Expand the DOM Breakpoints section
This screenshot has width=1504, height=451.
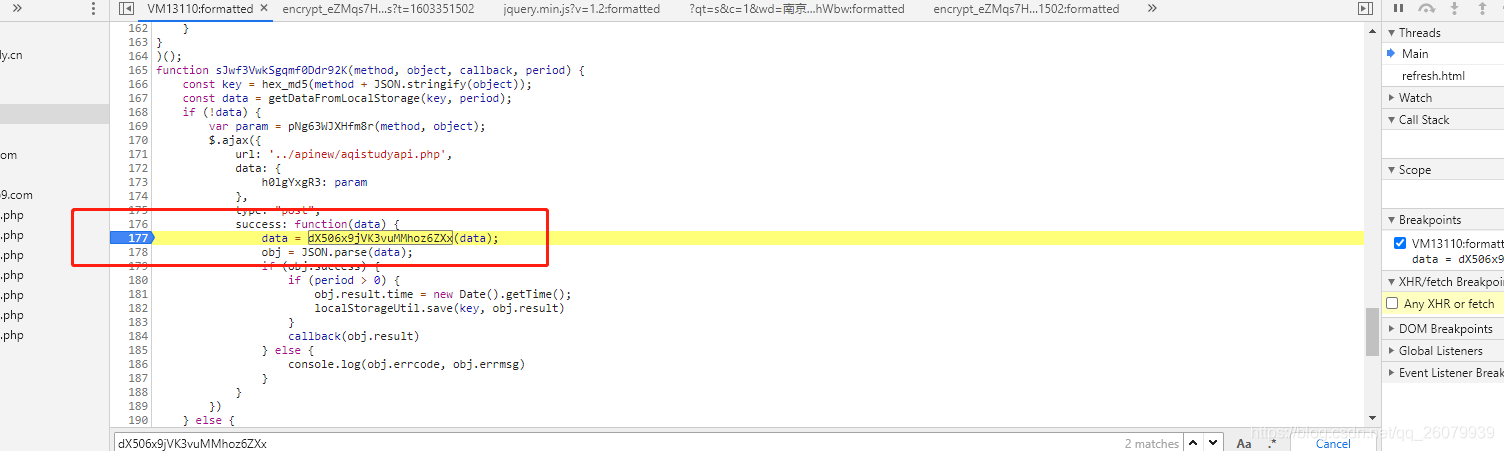pyautogui.click(x=1443, y=328)
